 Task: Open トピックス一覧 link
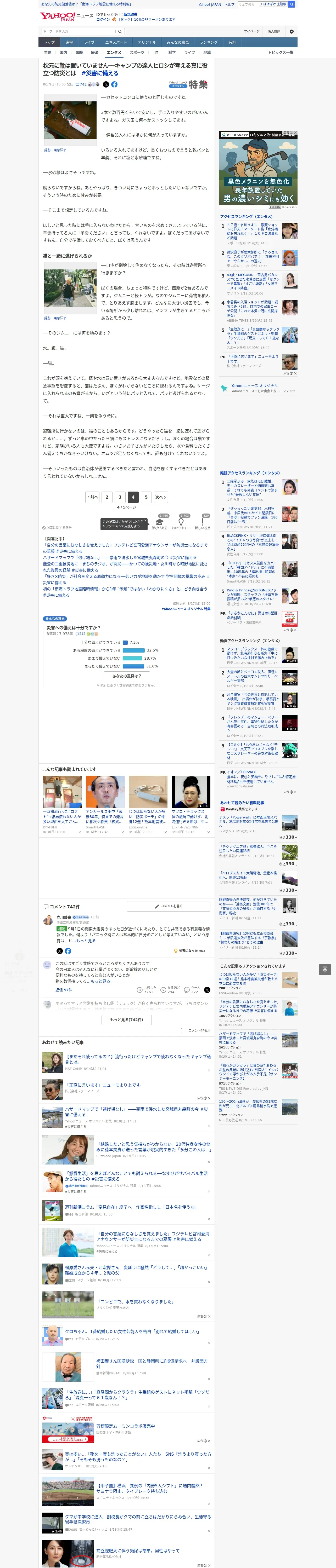(x=281, y=52)
